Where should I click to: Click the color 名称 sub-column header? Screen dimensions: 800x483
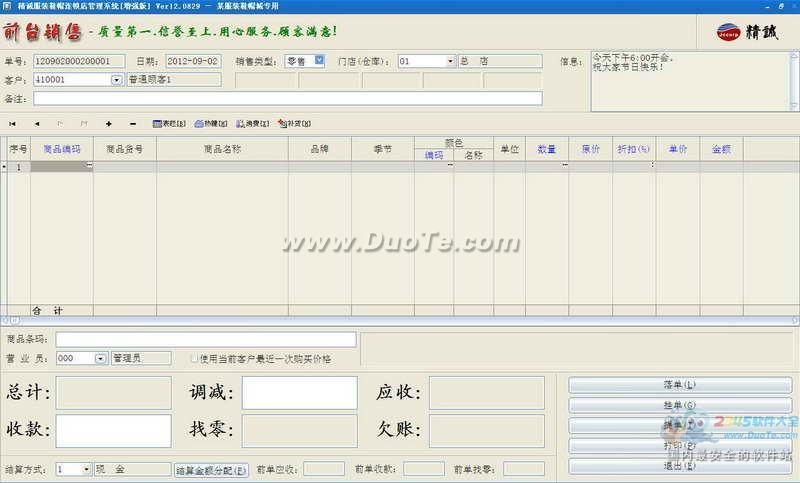click(x=473, y=155)
